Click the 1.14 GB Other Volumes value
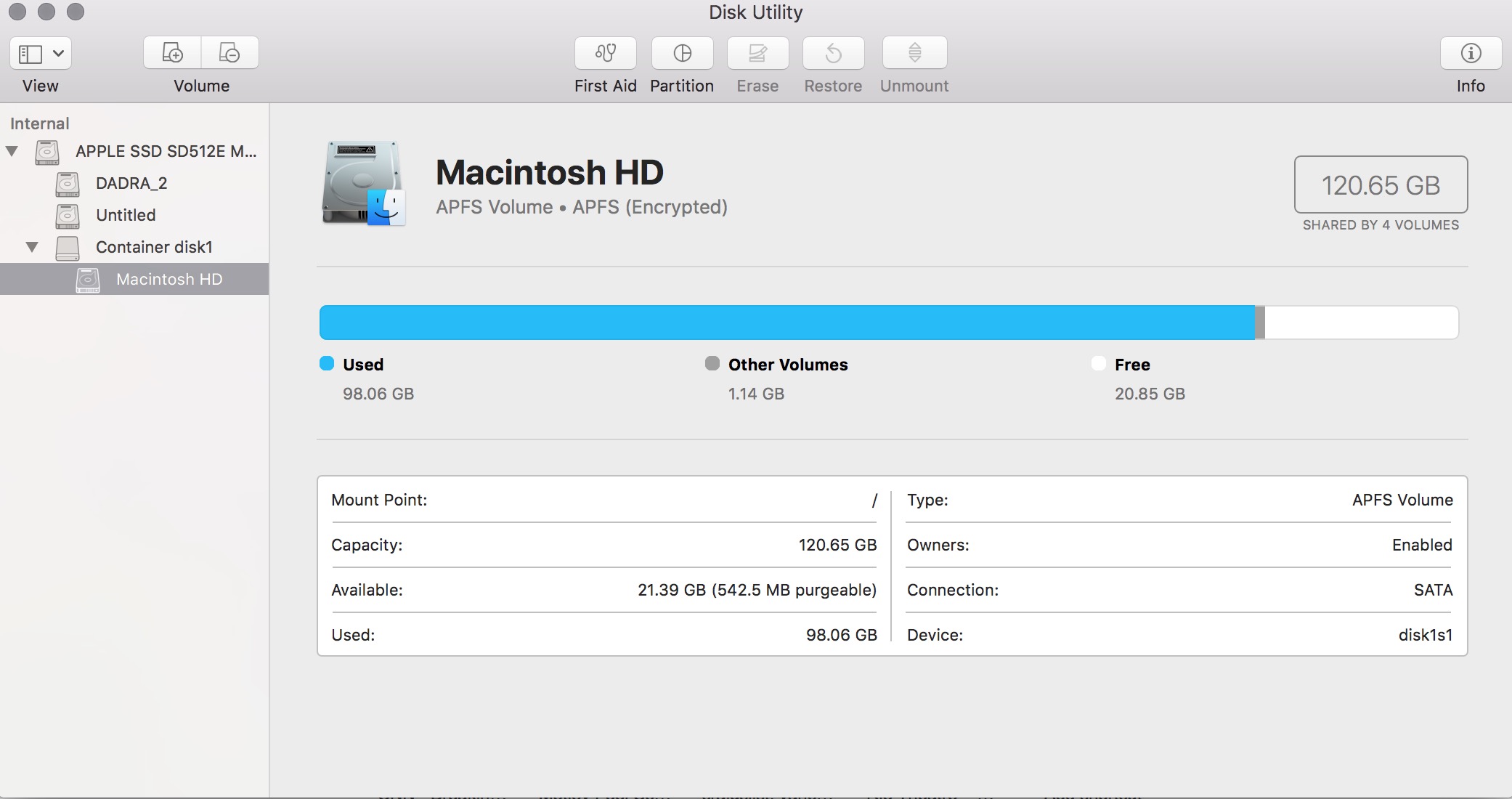Image resolution: width=1512 pixels, height=799 pixels. (x=756, y=394)
